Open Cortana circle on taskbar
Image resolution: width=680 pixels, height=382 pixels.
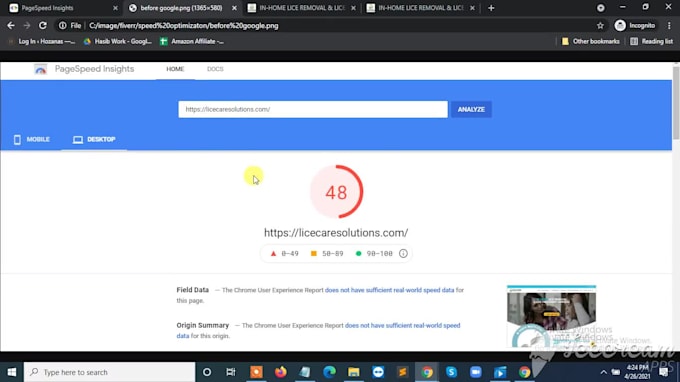pos(207,372)
